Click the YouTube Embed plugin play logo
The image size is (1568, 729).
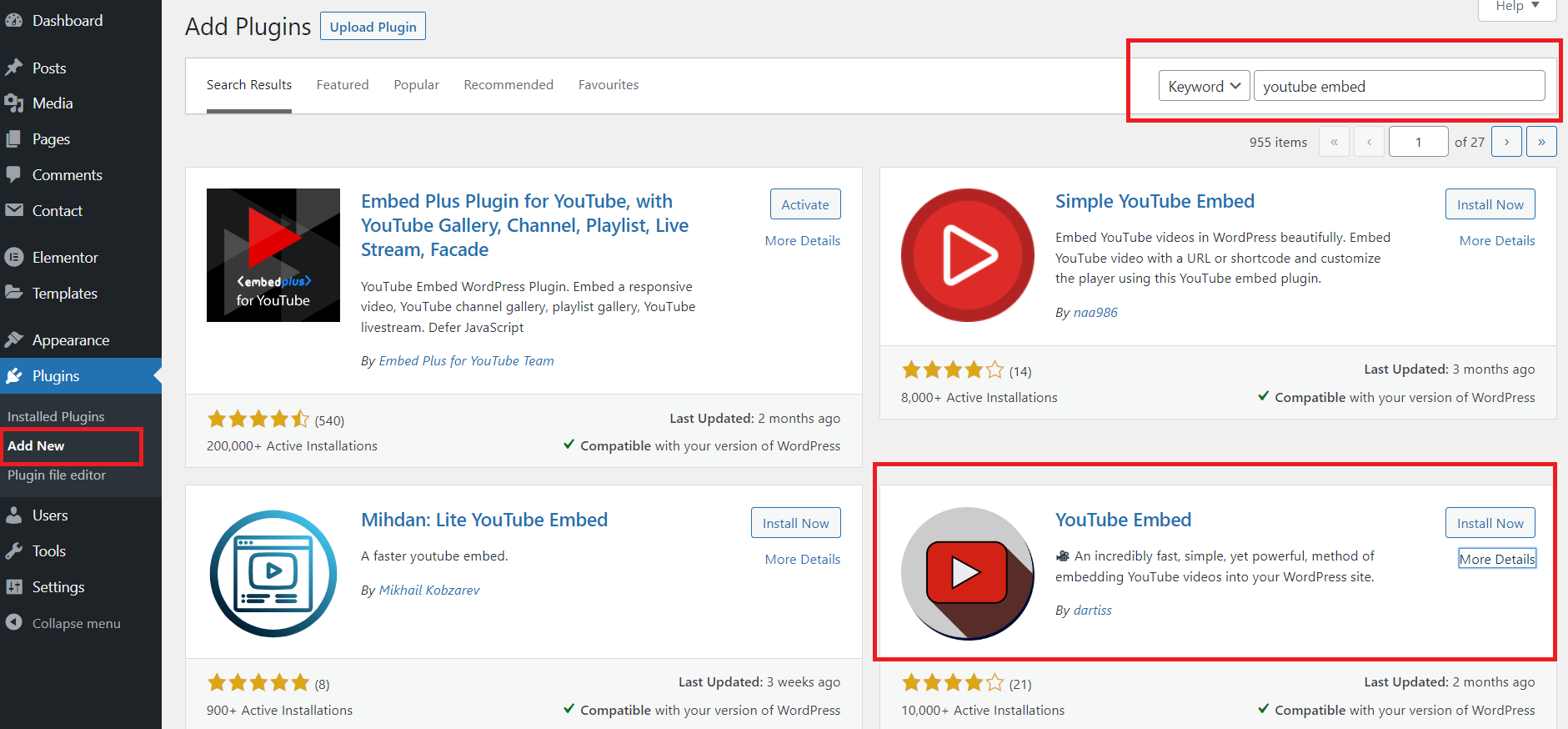(x=968, y=574)
